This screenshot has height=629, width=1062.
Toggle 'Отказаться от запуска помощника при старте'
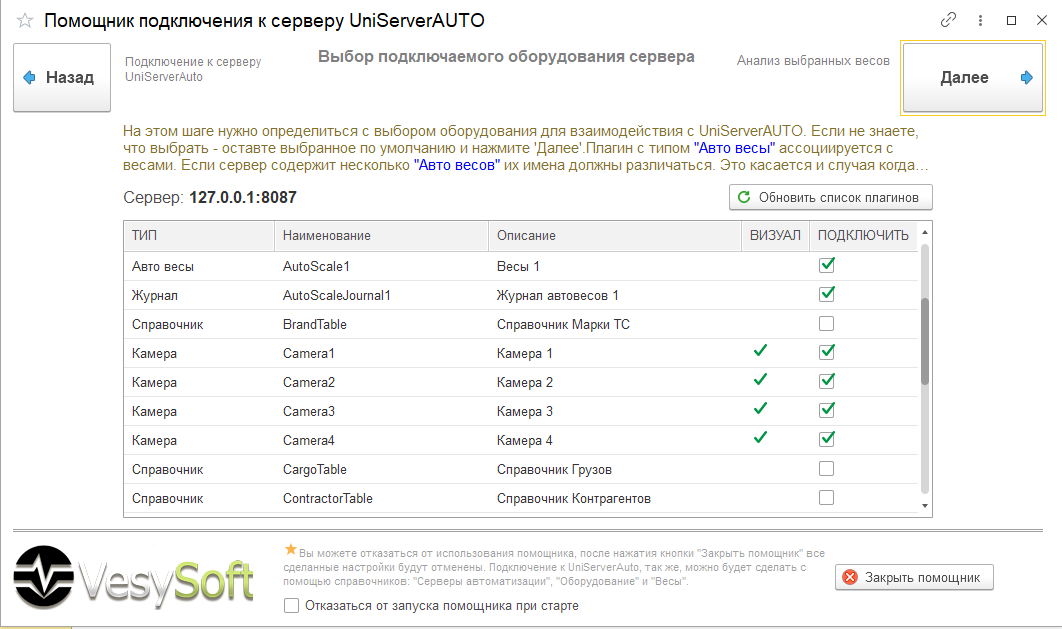click(292, 605)
